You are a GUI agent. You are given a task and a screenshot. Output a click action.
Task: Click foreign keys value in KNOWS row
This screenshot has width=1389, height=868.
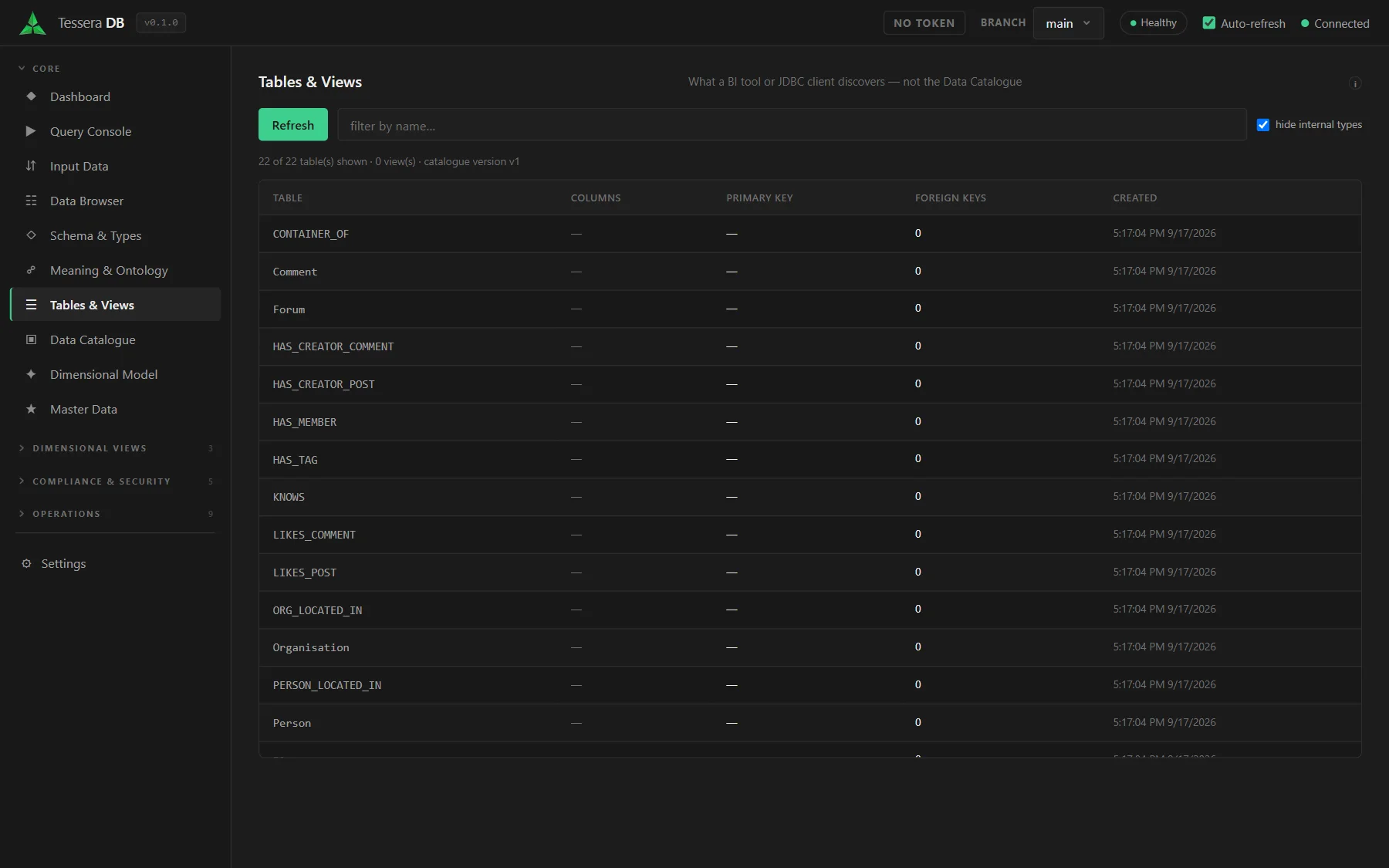(x=918, y=496)
